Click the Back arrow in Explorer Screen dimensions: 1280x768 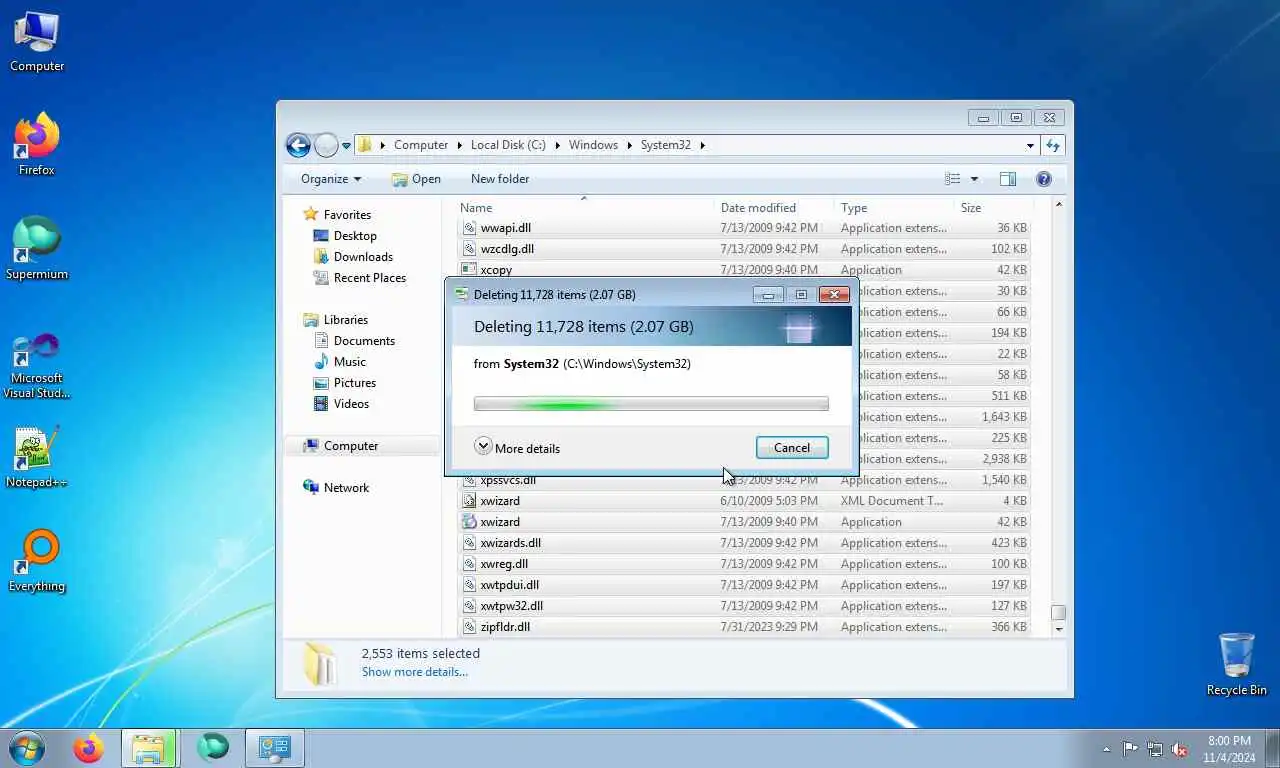click(x=298, y=145)
